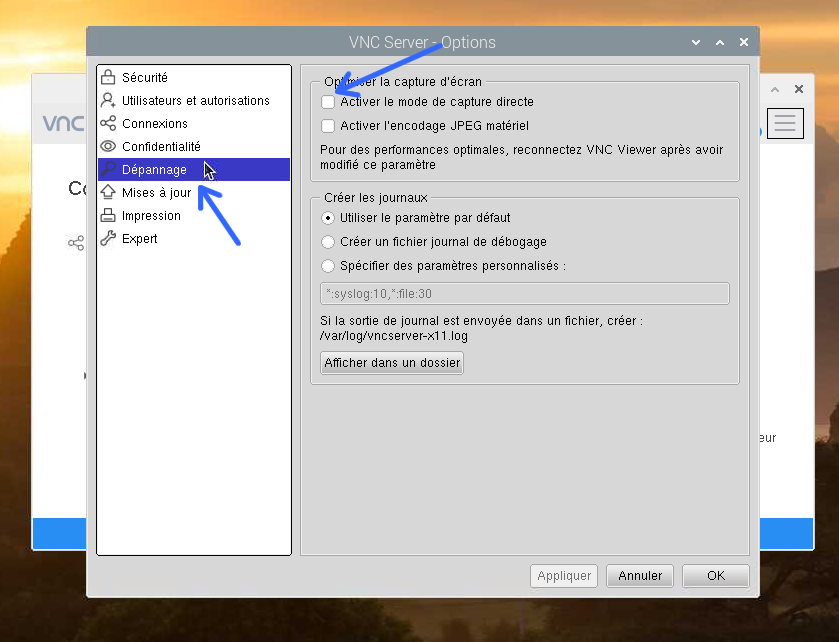
Task: Click the Appliquer button
Action: pyautogui.click(x=564, y=576)
